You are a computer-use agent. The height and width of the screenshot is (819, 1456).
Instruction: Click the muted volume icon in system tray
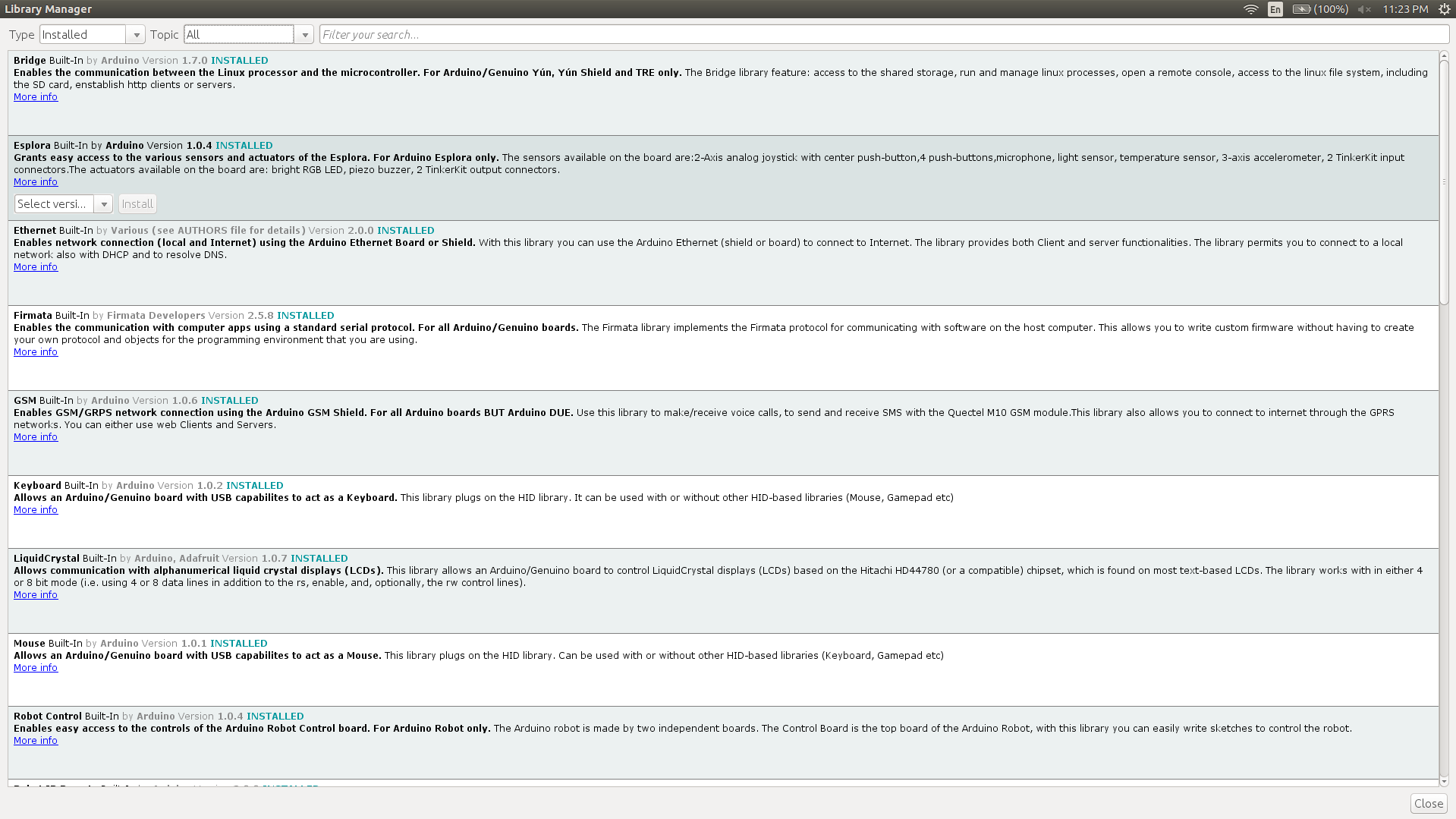point(1364,9)
